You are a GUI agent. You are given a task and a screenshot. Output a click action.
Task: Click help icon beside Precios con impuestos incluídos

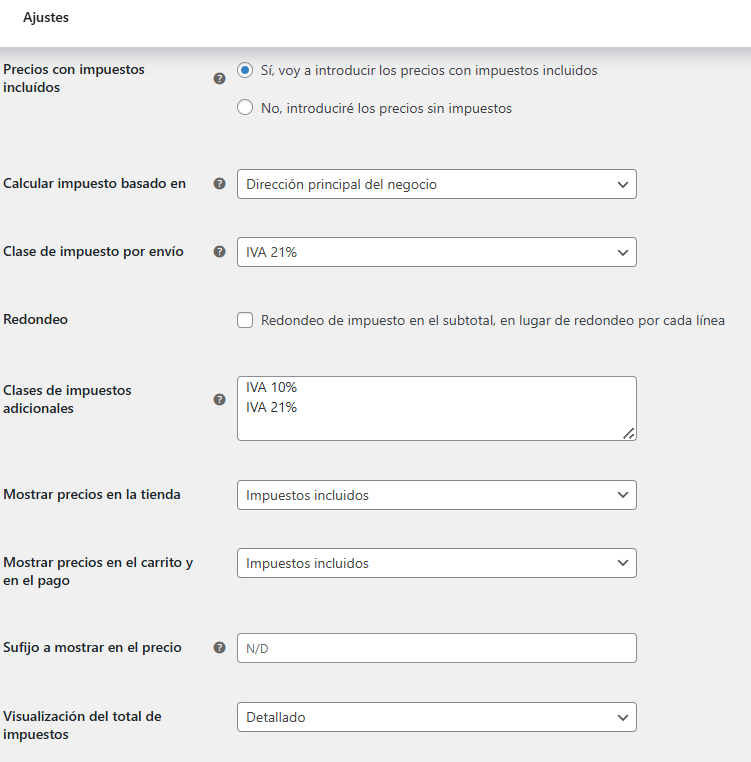[x=219, y=78]
